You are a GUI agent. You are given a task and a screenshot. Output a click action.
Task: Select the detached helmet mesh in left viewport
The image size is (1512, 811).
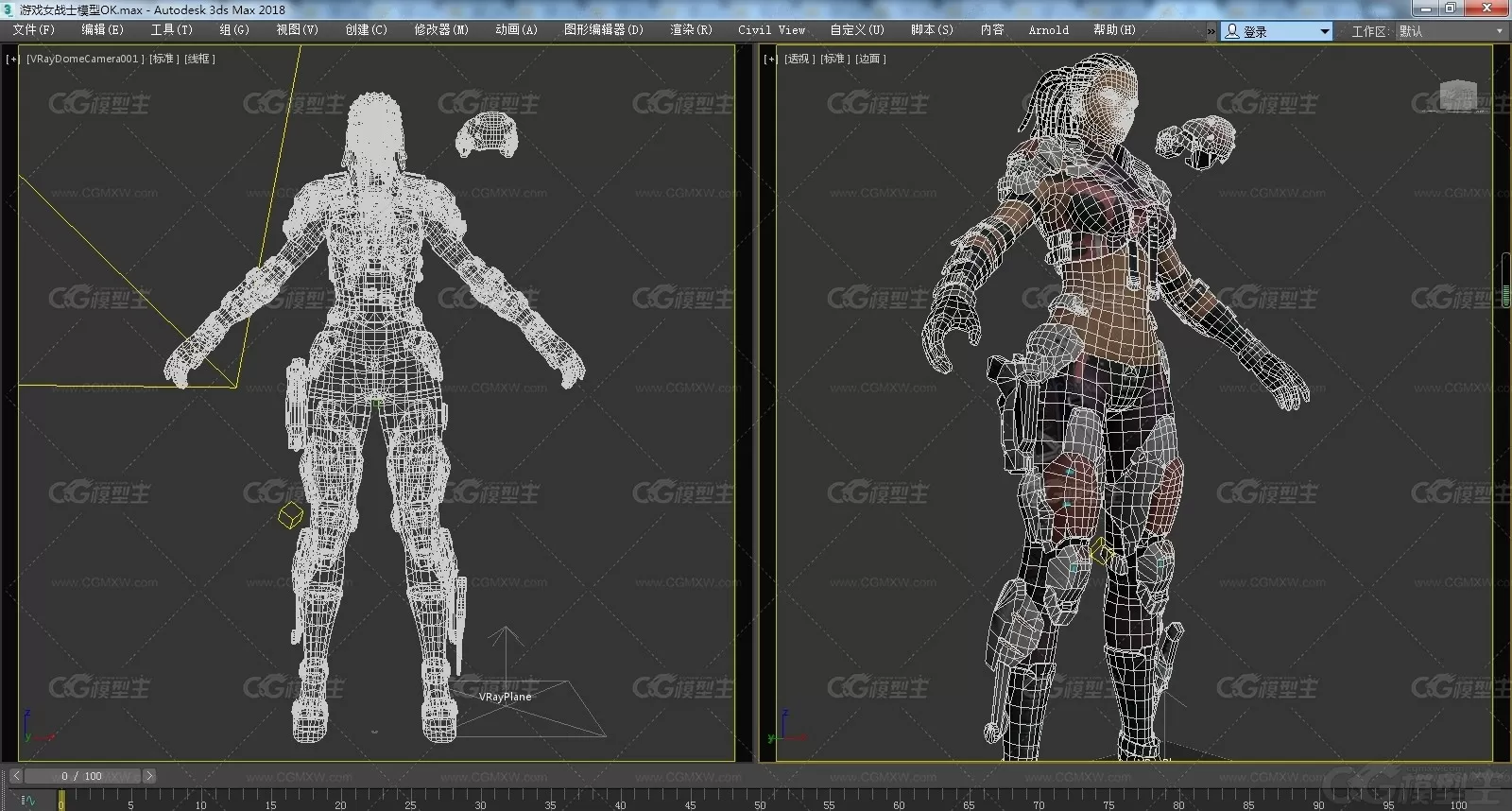pos(487,134)
